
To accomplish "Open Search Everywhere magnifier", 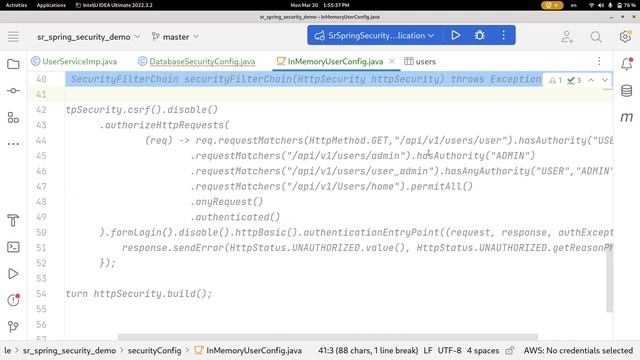I will click(596, 37).
